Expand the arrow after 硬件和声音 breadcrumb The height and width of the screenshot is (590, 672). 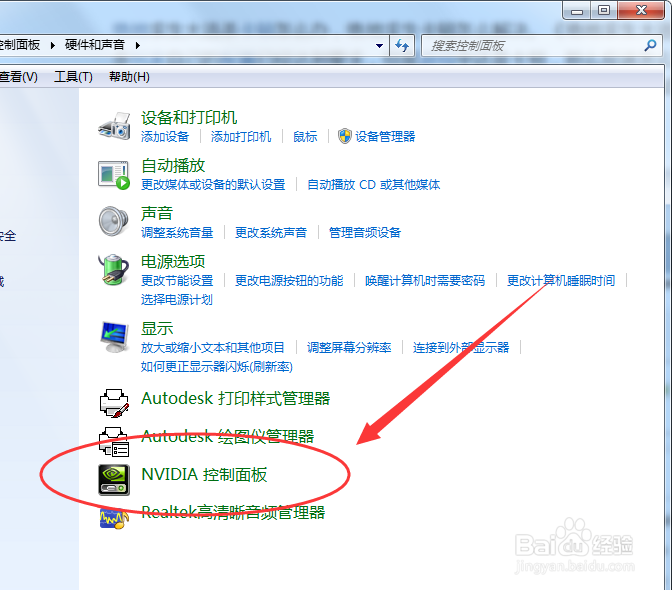coord(138,45)
